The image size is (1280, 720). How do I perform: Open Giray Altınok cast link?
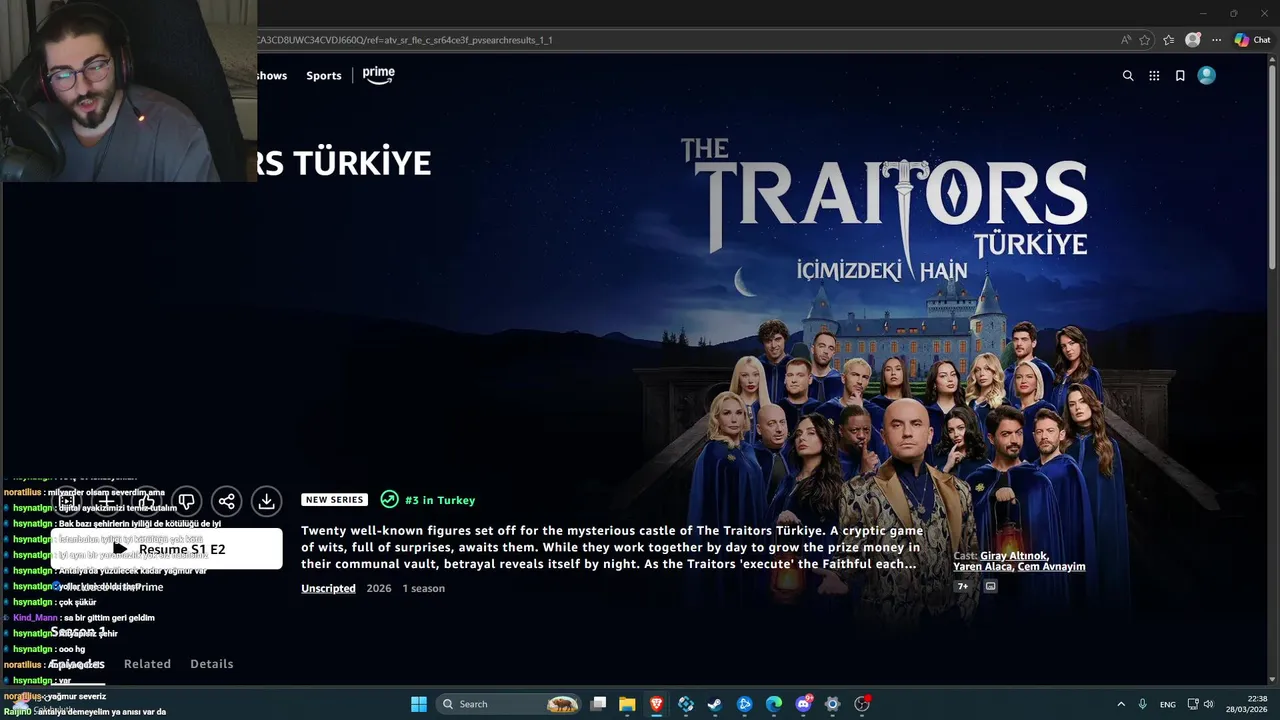1014,556
